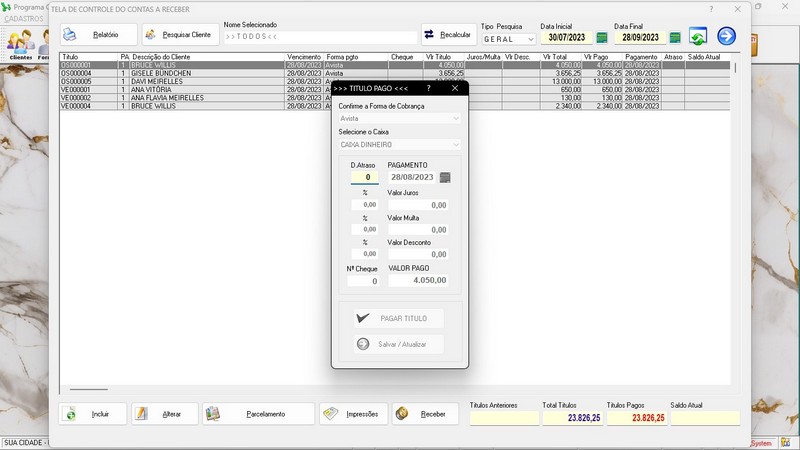Click the Saldo Atual column header
This screenshot has height=450, width=800.
tap(707, 57)
